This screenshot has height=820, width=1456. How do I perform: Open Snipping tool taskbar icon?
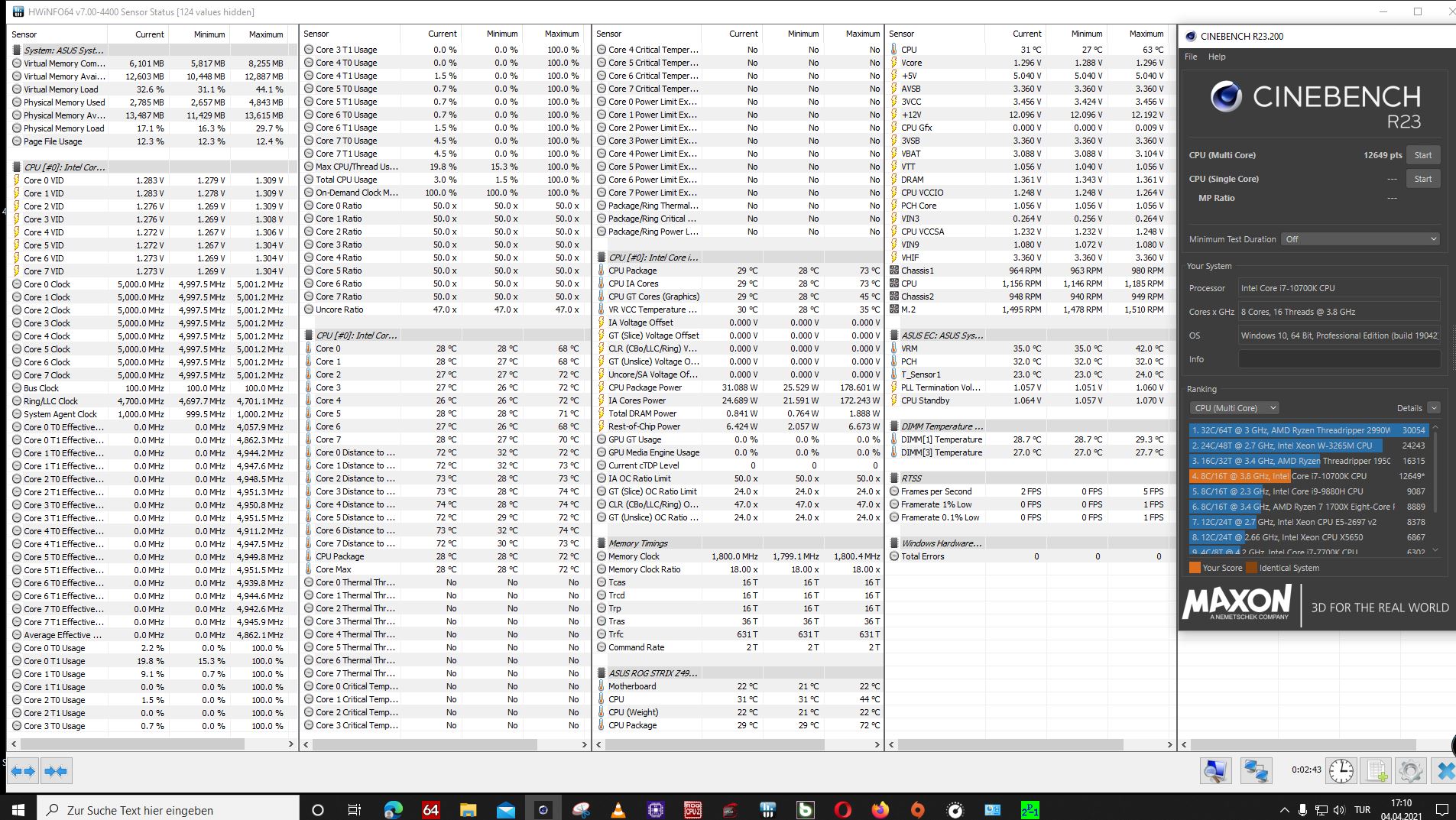pos(580,810)
